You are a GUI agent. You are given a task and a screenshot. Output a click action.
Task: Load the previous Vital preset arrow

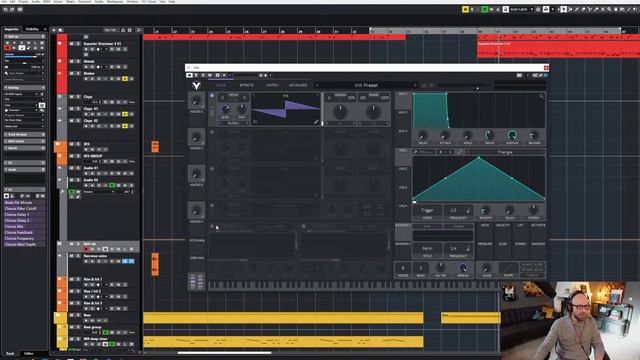(318, 85)
